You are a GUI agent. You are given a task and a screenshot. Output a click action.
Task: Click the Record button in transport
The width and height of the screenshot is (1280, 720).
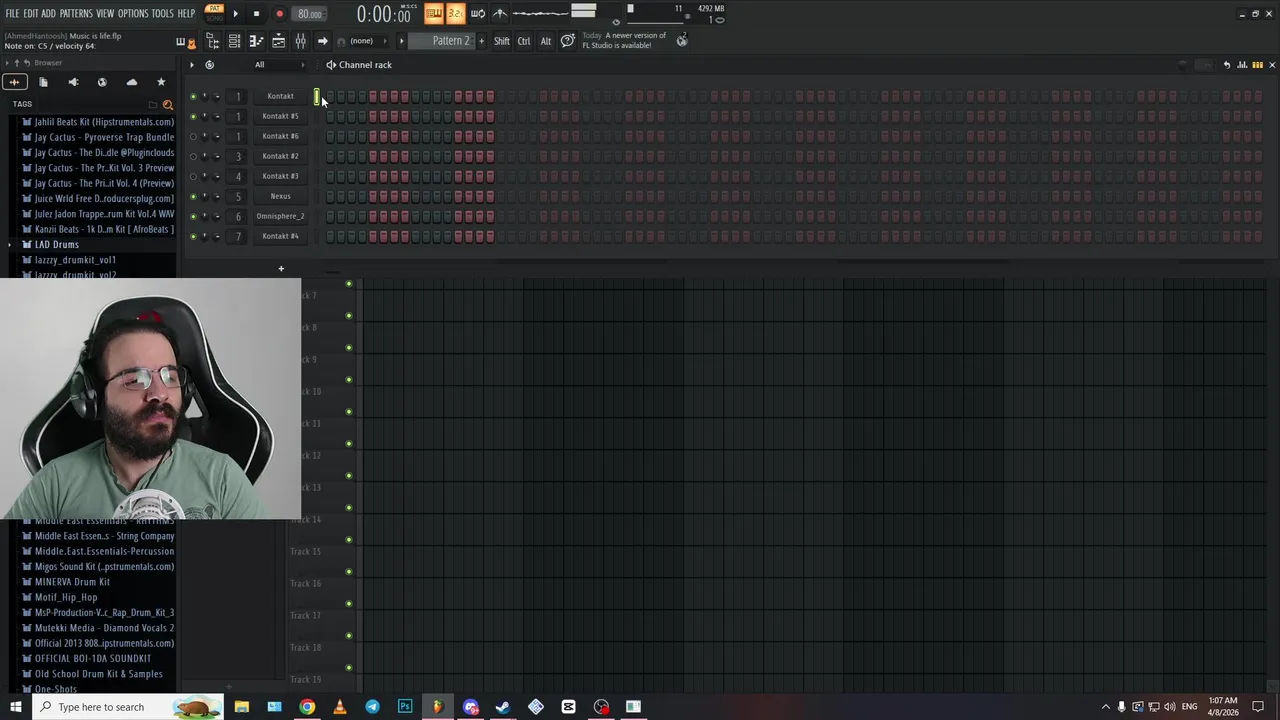pos(279,14)
